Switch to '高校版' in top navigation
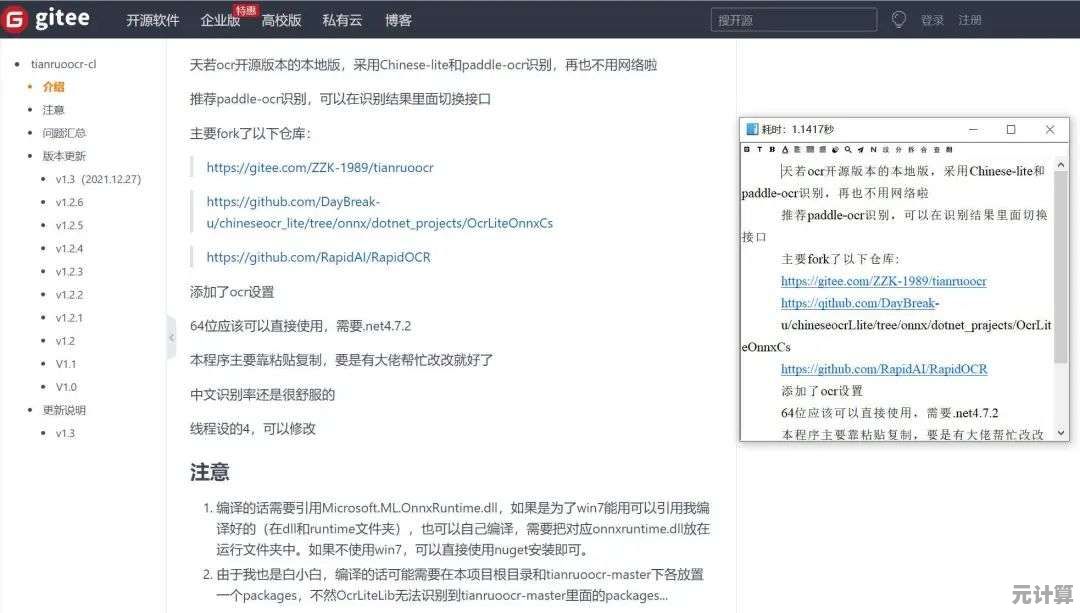Viewport: 1080px width, 613px height. tap(281, 18)
